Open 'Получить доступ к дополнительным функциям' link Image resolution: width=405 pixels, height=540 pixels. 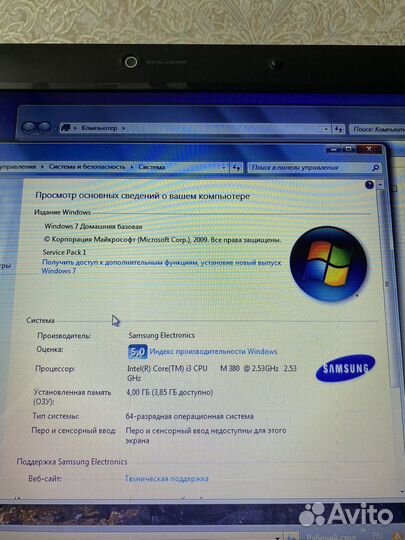point(161,266)
